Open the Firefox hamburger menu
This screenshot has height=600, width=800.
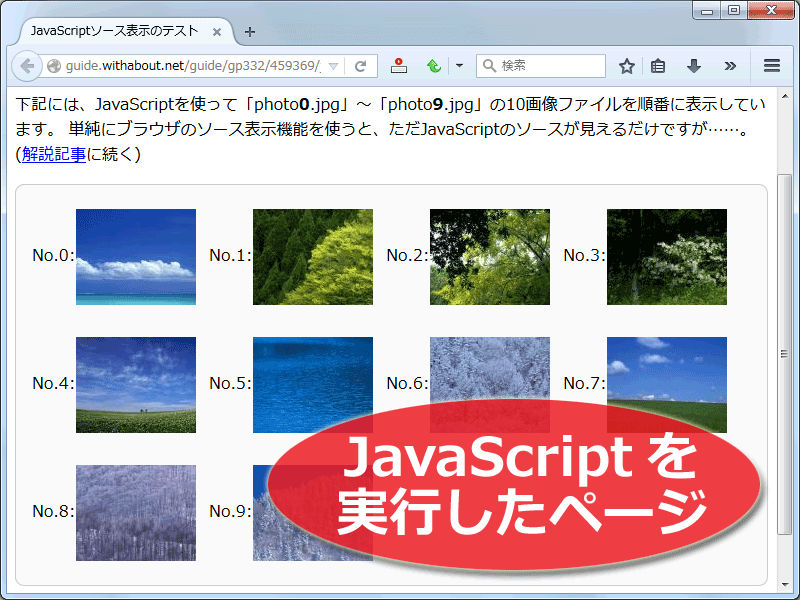pos(771,66)
